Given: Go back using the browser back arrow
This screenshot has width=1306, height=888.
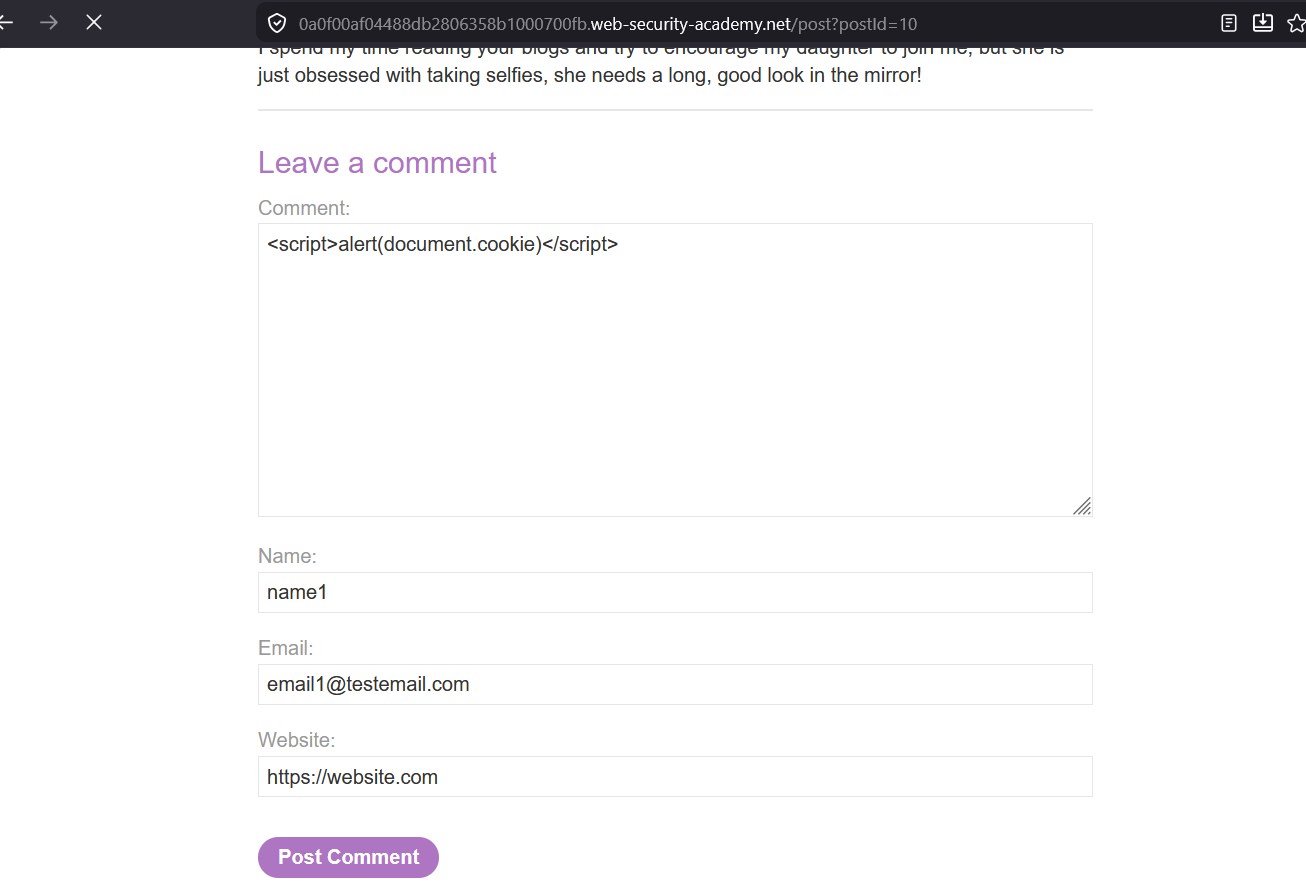Looking at the screenshot, I should pos(6,22).
